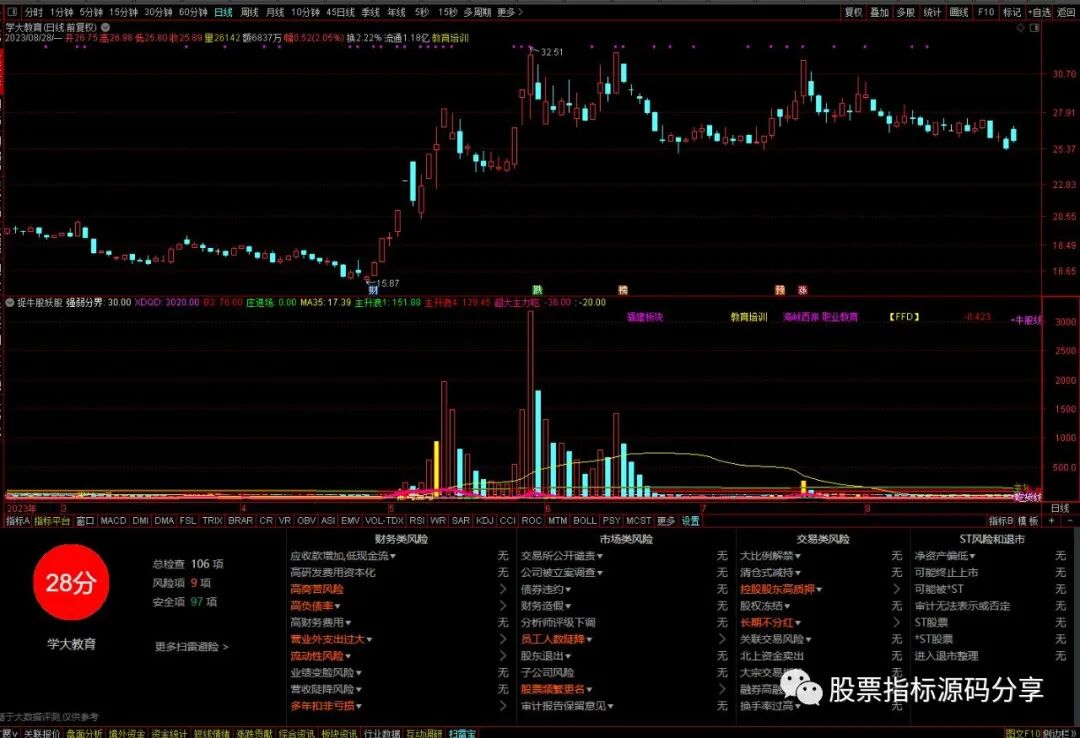Open the 更多扫雷避险 link
The height and width of the screenshot is (738, 1080).
pos(191,647)
